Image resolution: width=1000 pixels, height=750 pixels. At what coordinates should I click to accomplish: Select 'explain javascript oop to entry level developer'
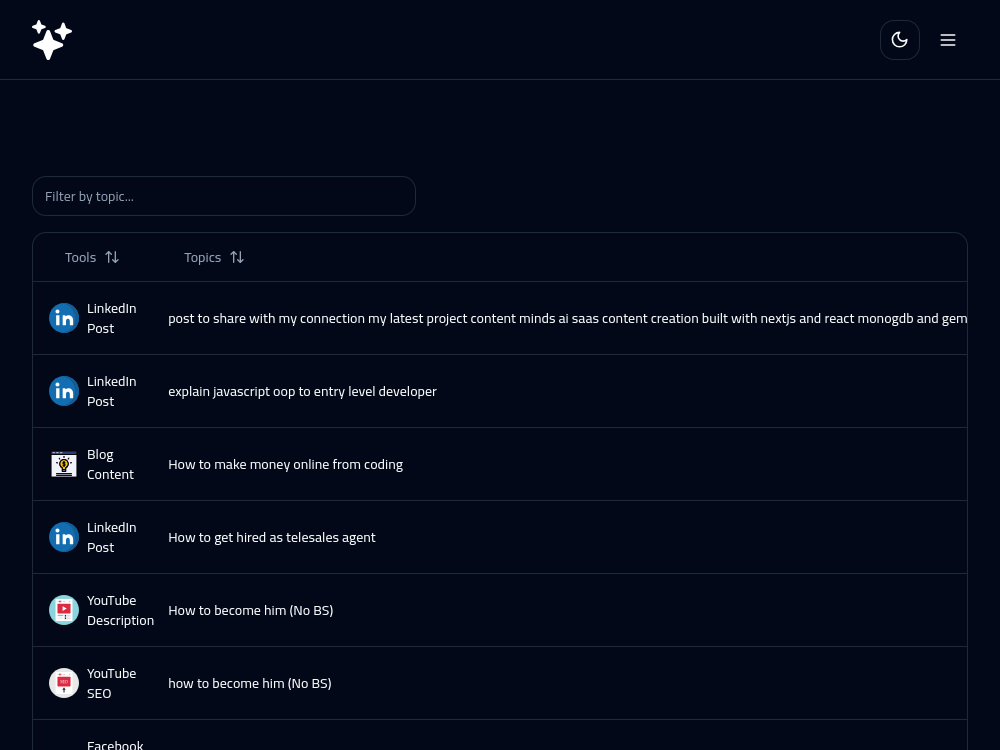click(302, 391)
